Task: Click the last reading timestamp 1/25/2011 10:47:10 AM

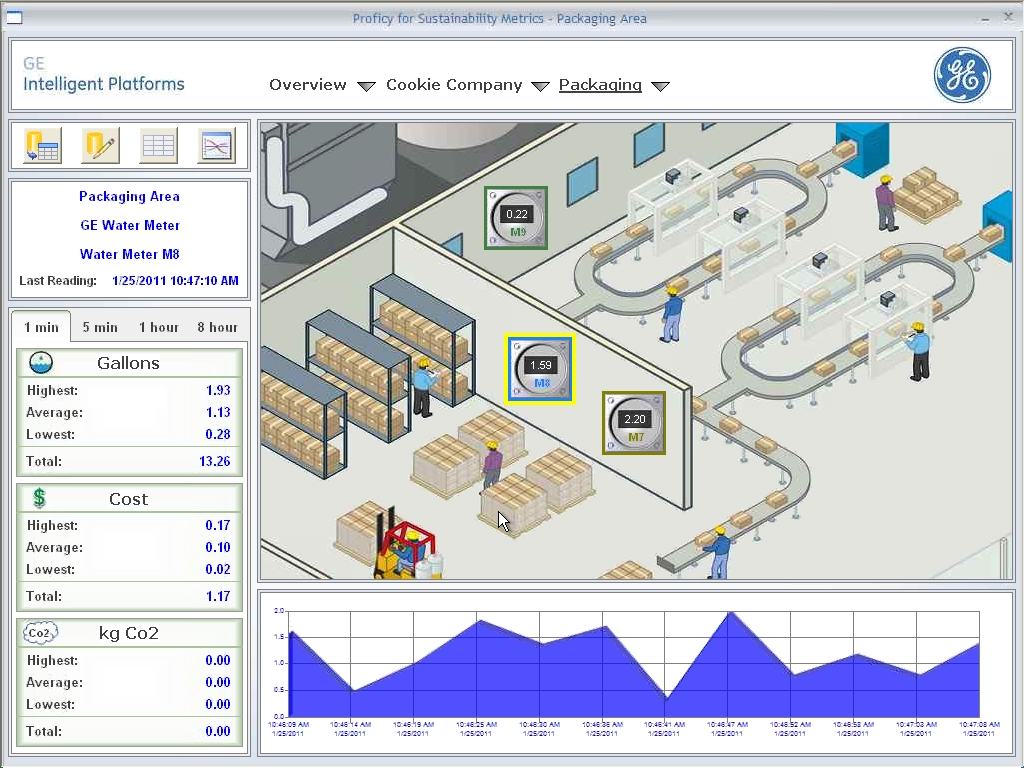Action: click(x=175, y=281)
